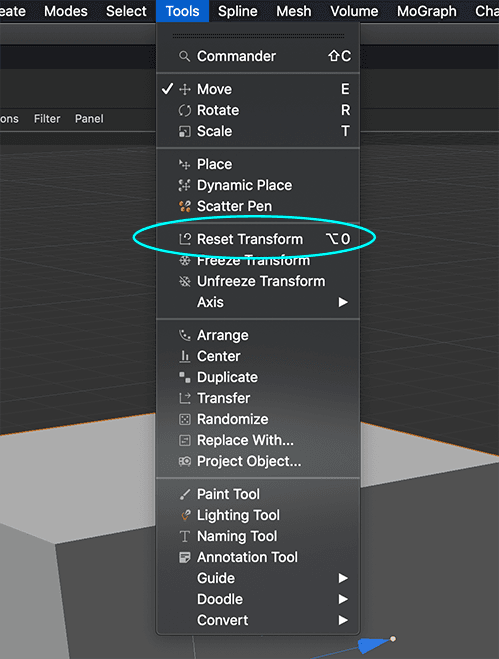The image size is (499, 659).
Task: Click the blue axis handle arrow
Action: tap(373, 645)
